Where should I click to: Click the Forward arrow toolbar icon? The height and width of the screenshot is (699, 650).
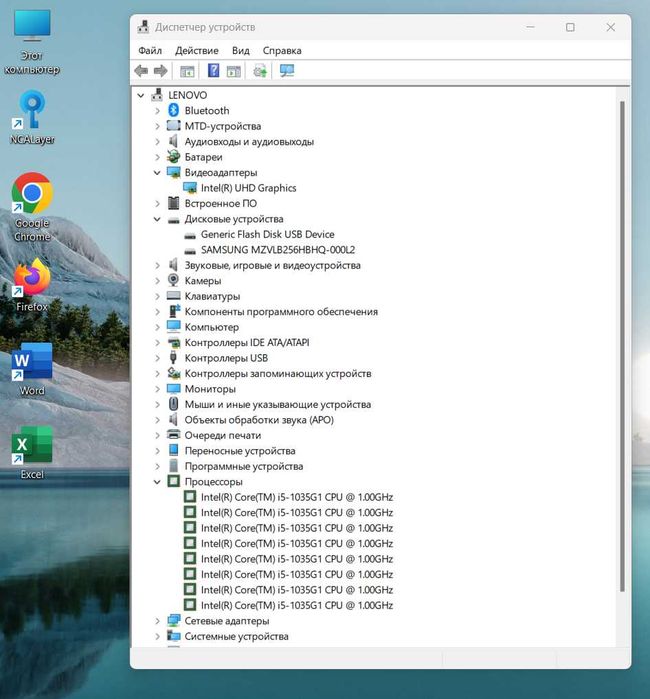pyautogui.click(x=160, y=71)
